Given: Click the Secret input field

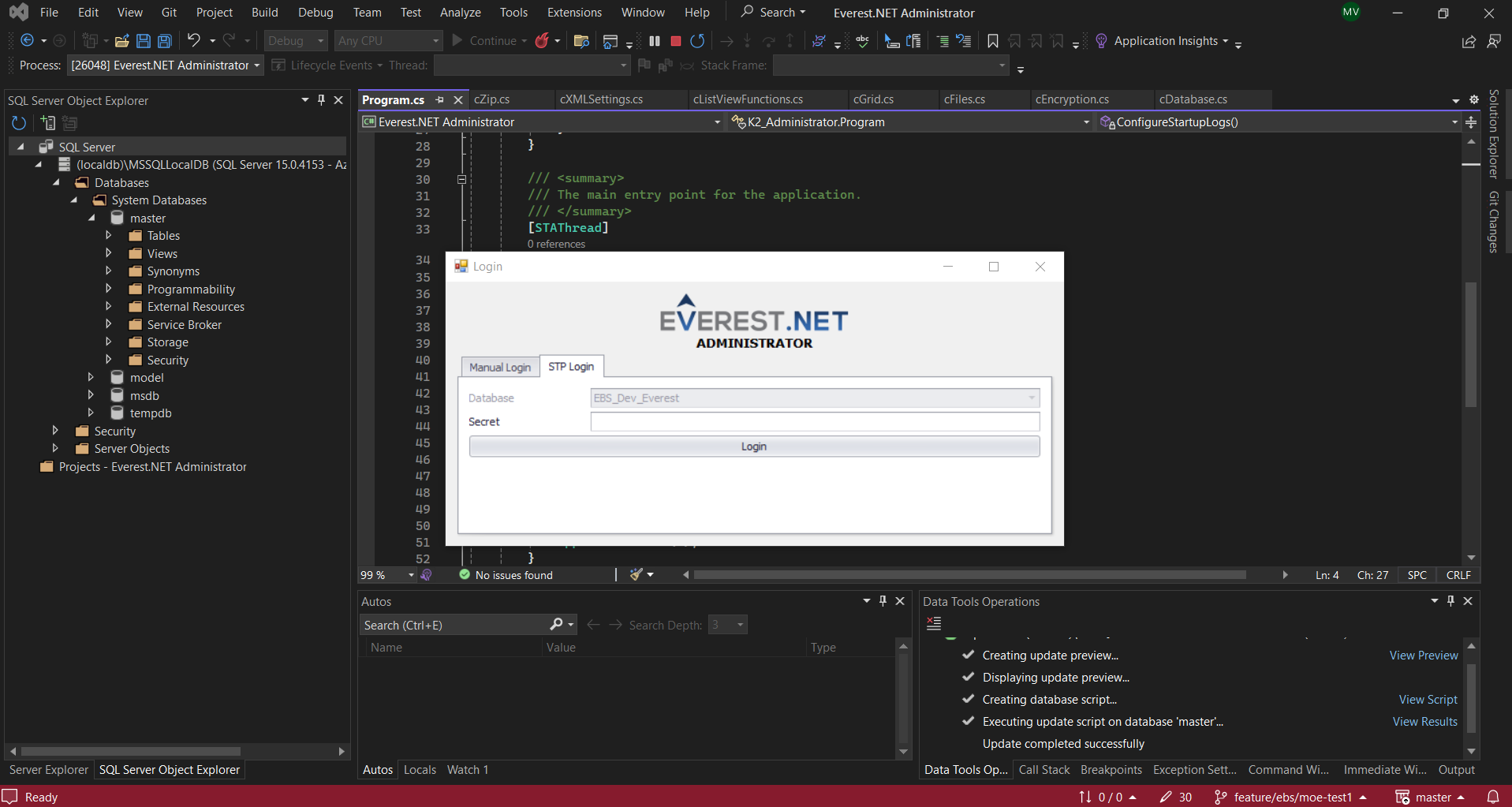Looking at the screenshot, I should click(x=815, y=422).
